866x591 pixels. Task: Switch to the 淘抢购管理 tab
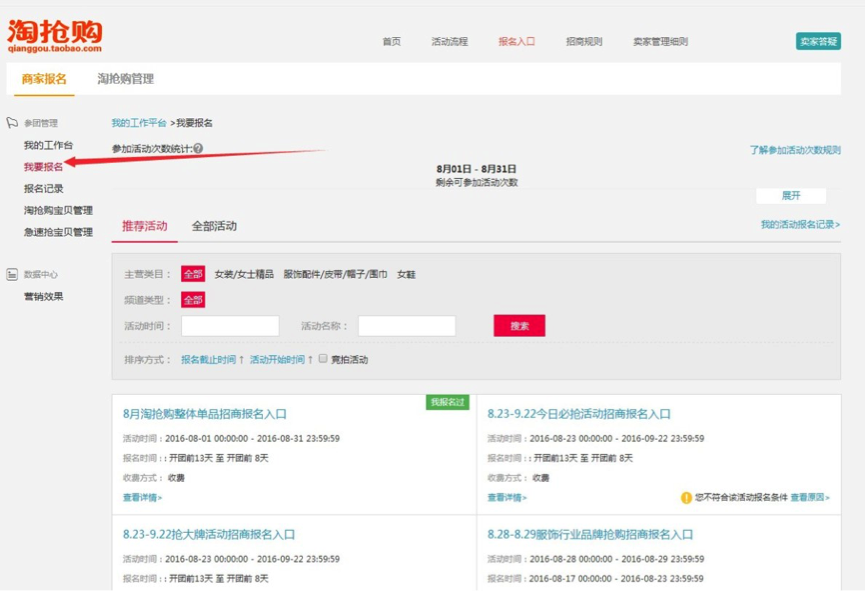125,79
